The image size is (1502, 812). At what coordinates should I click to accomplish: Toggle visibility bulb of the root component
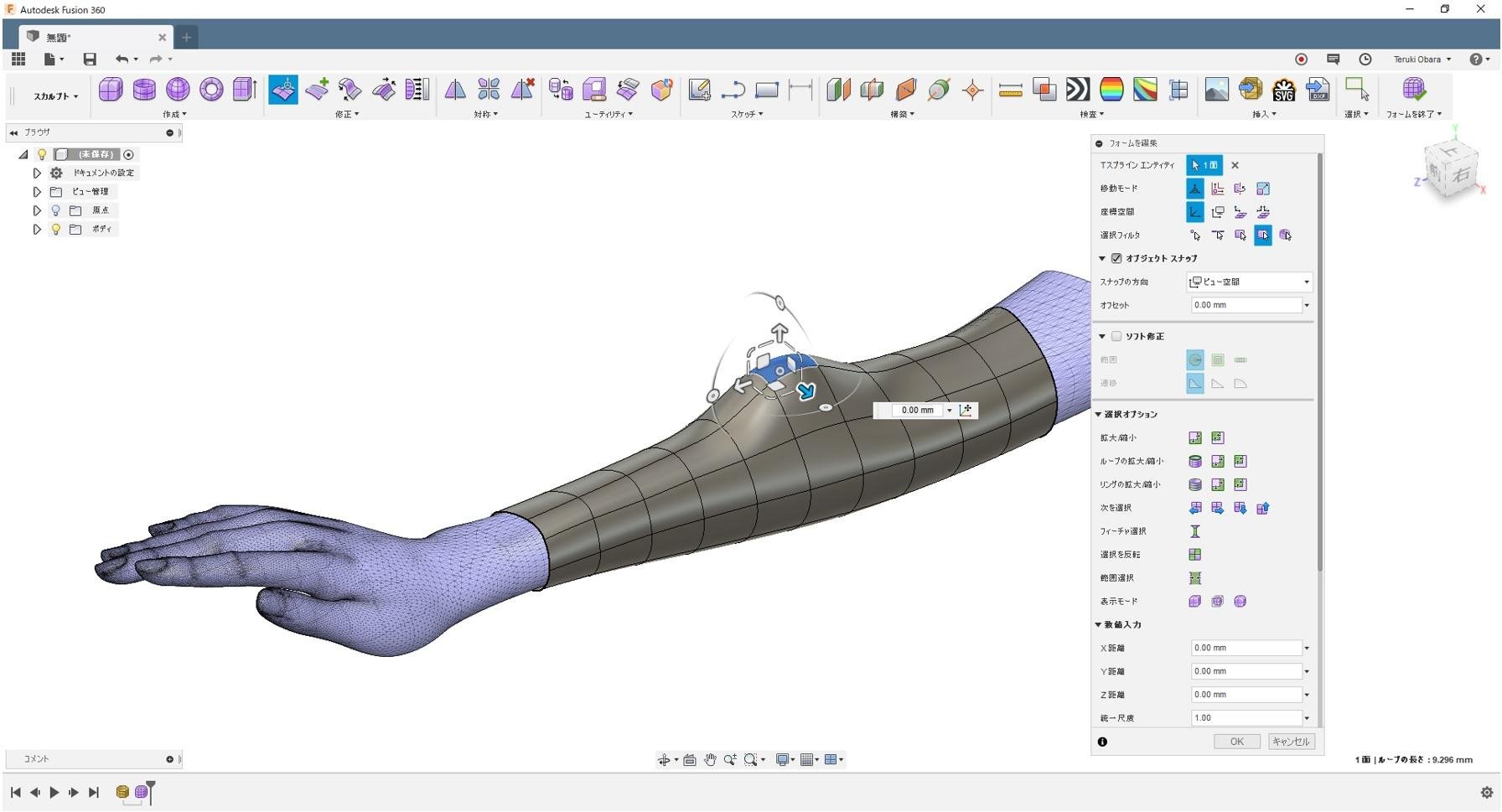coord(42,154)
